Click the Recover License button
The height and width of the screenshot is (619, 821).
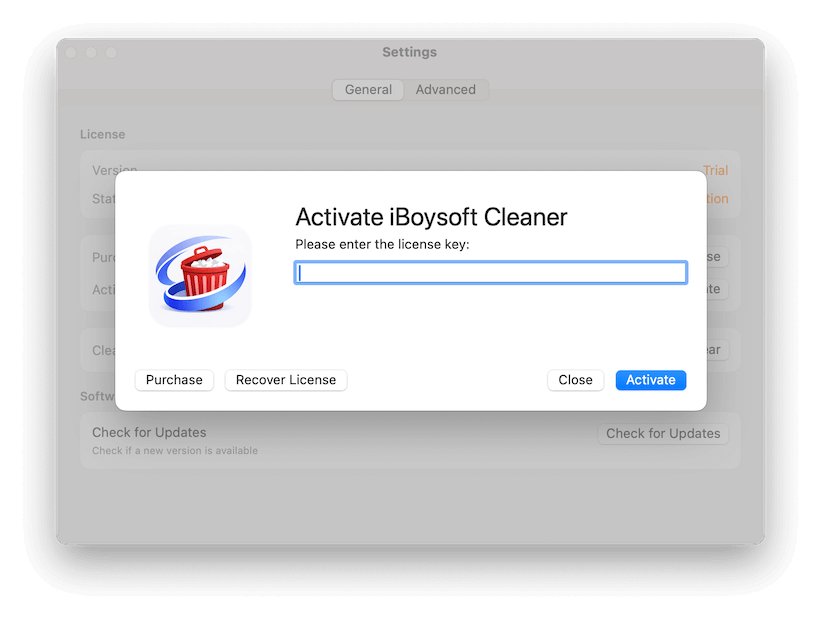pos(286,380)
